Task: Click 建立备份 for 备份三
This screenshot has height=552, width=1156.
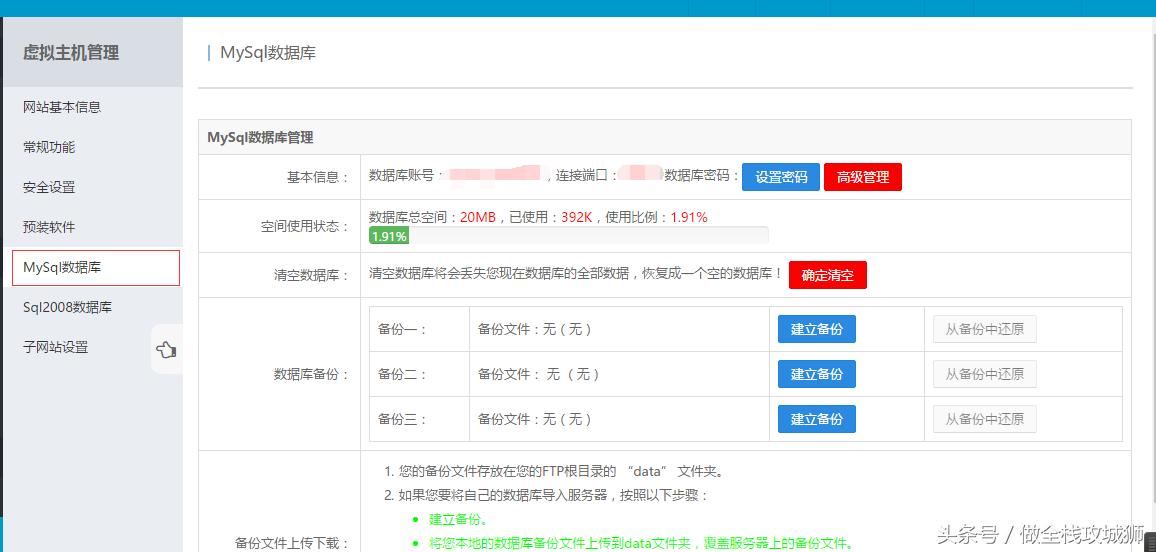Action: click(817, 419)
